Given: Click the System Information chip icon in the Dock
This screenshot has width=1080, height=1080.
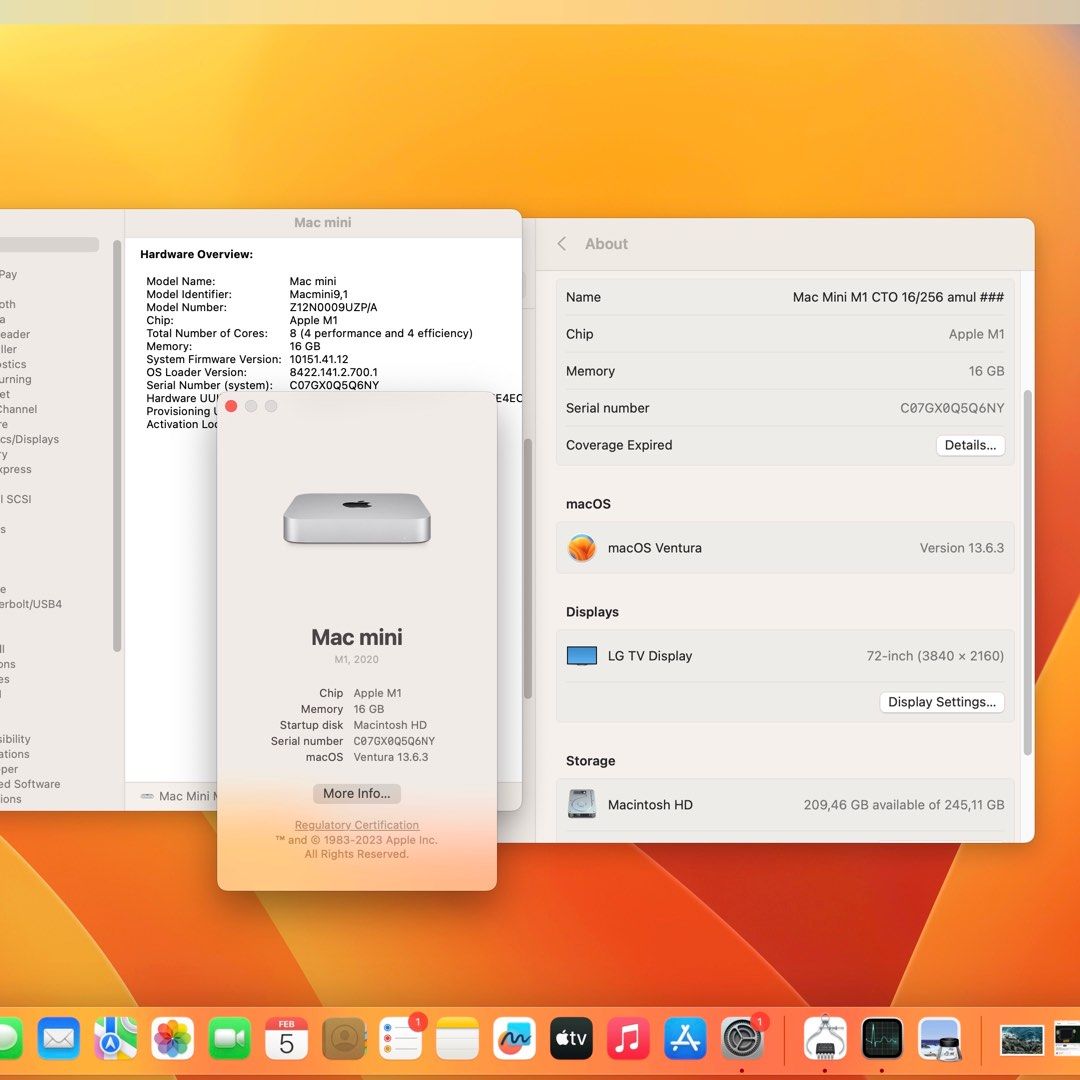Looking at the screenshot, I should coord(825,1038).
